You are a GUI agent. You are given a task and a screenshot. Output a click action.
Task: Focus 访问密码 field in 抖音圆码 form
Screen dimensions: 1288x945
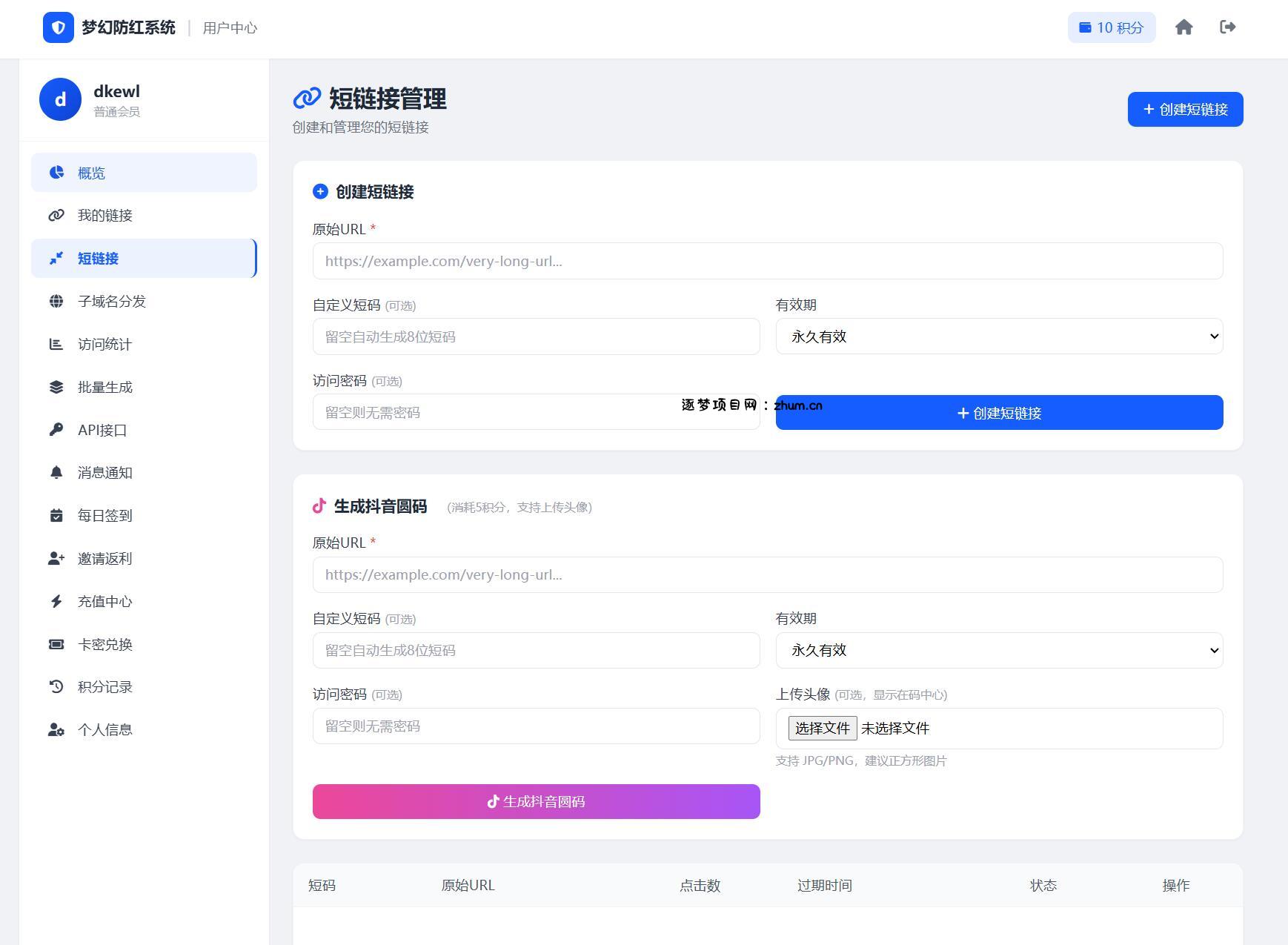pos(536,726)
